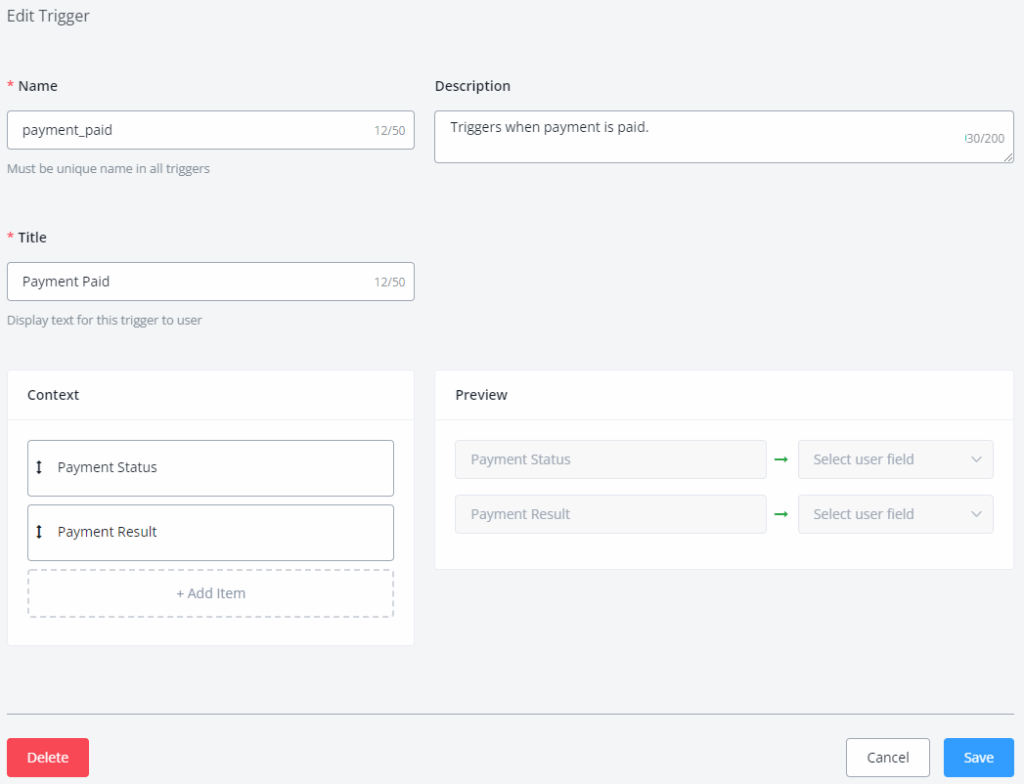Open Payment Status's Select user field dropdown

[x=895, y=459]
